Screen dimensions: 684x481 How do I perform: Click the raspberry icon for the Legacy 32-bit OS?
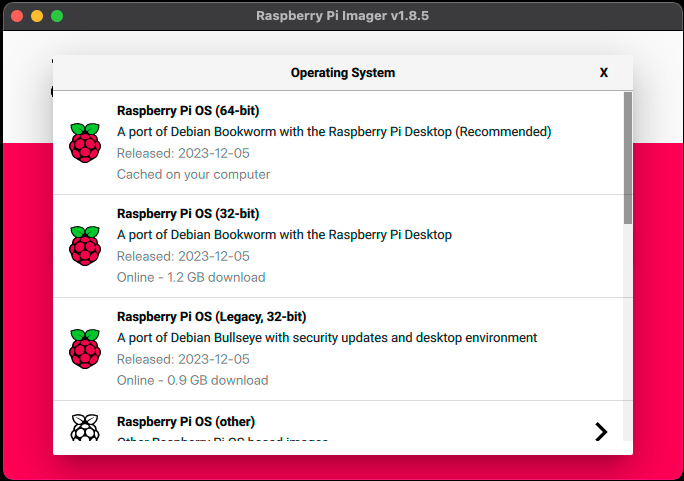click(85, 349)
